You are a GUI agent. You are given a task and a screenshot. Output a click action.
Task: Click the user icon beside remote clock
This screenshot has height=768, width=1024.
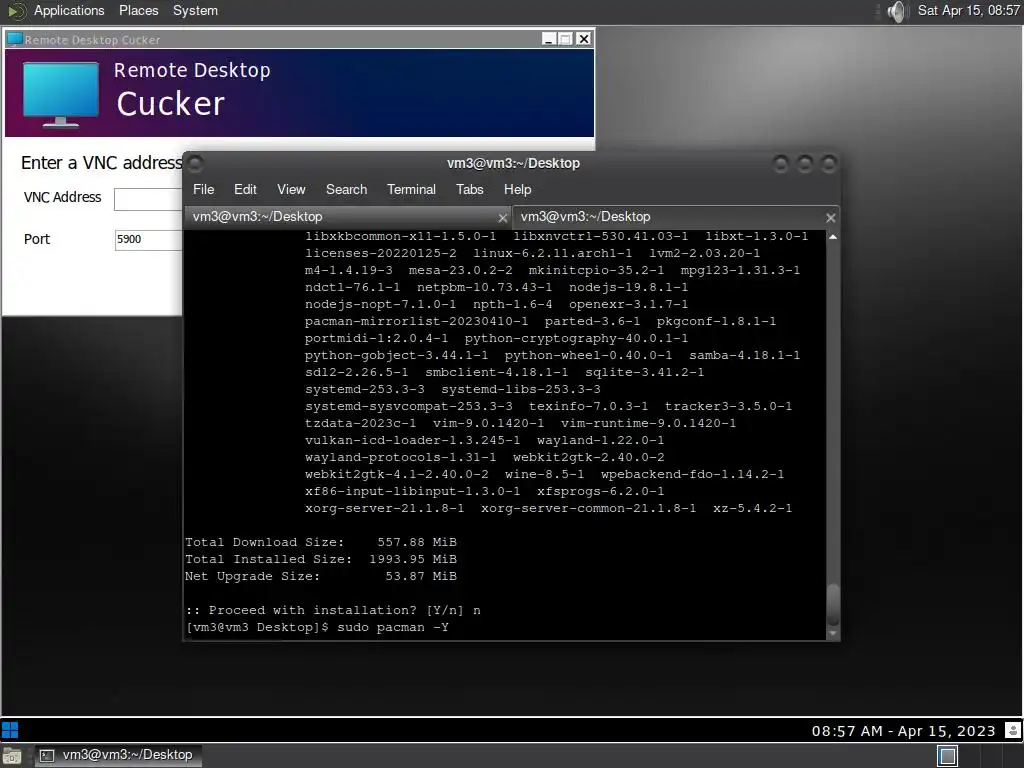[x=1012, y=730]
